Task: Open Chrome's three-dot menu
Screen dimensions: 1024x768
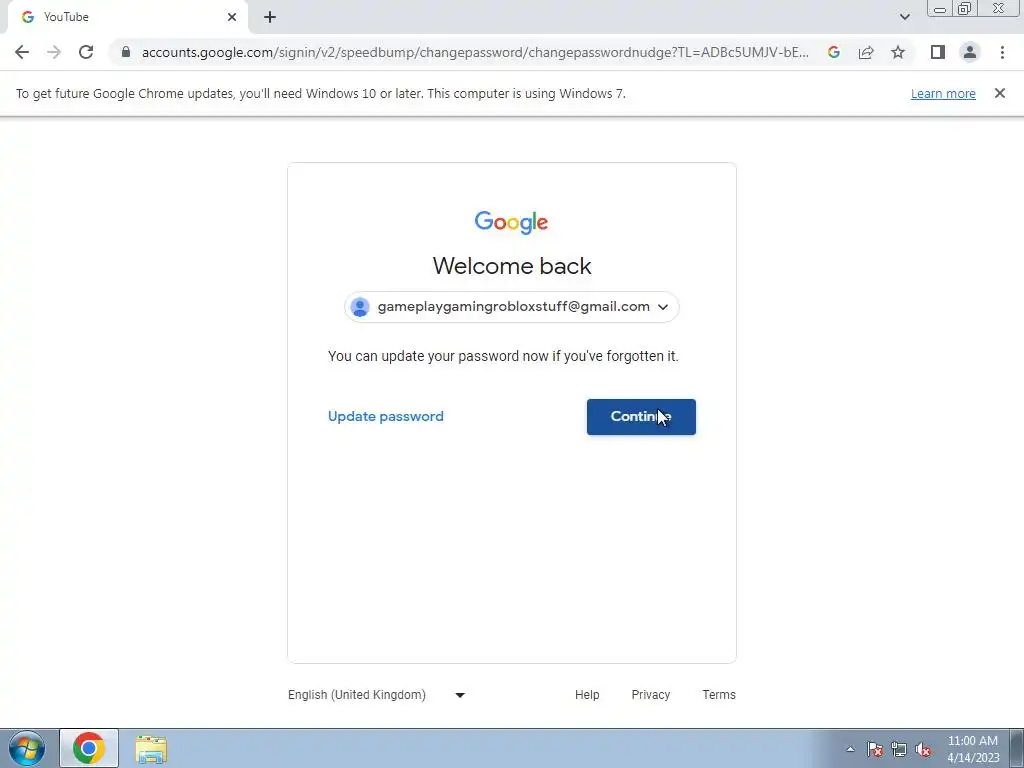Action: (x=1002, y=52)
